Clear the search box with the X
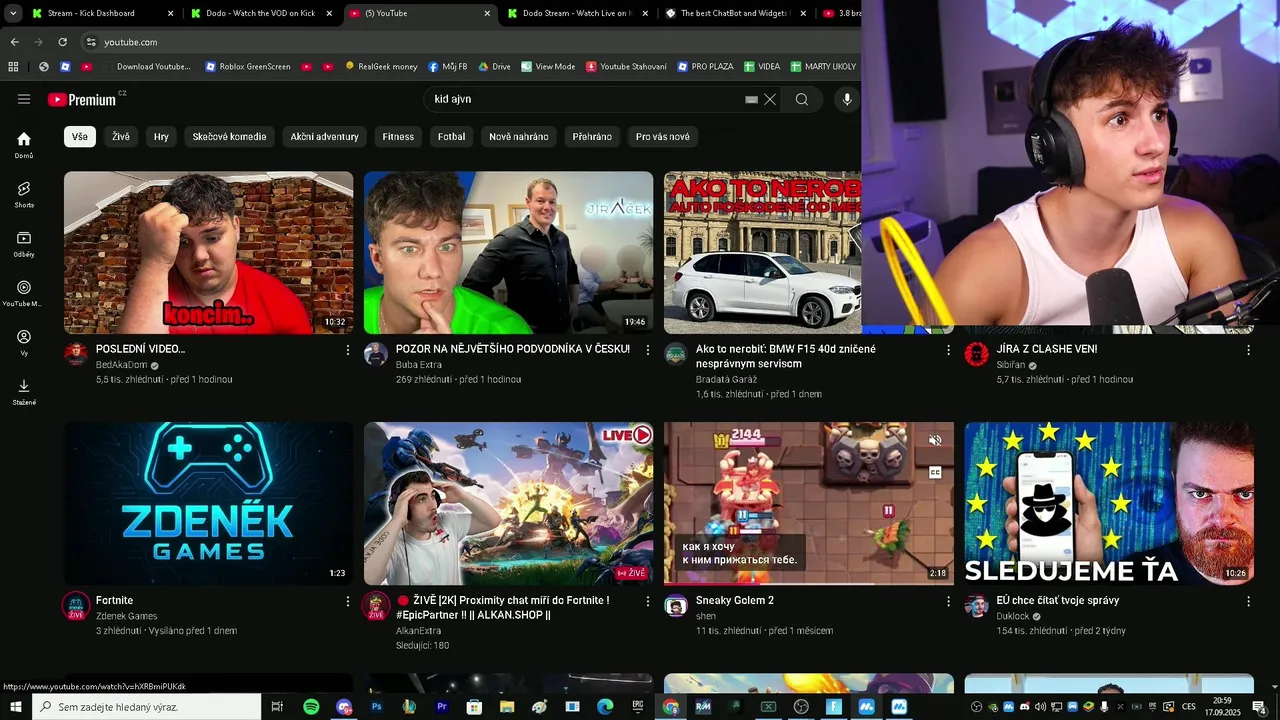 [x=770, y=99]
